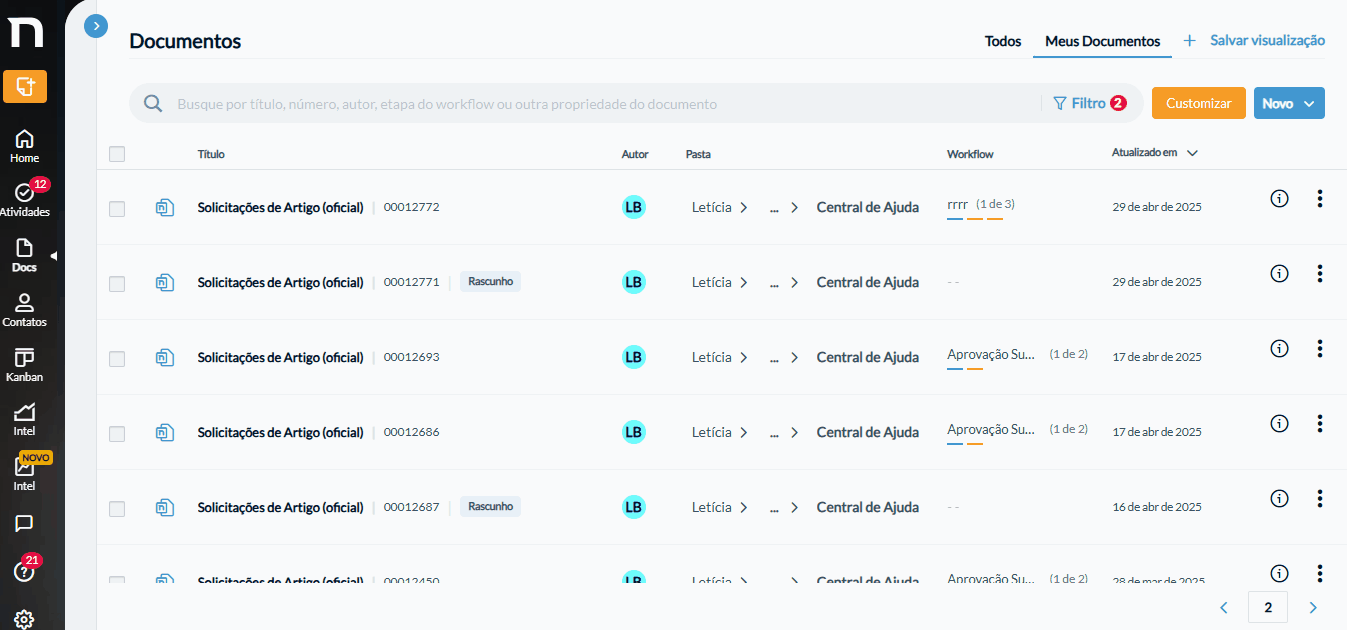Go to the previous page arrow
The width and height of the screenshot is (1347, 630).
[x=1223, y=607]
